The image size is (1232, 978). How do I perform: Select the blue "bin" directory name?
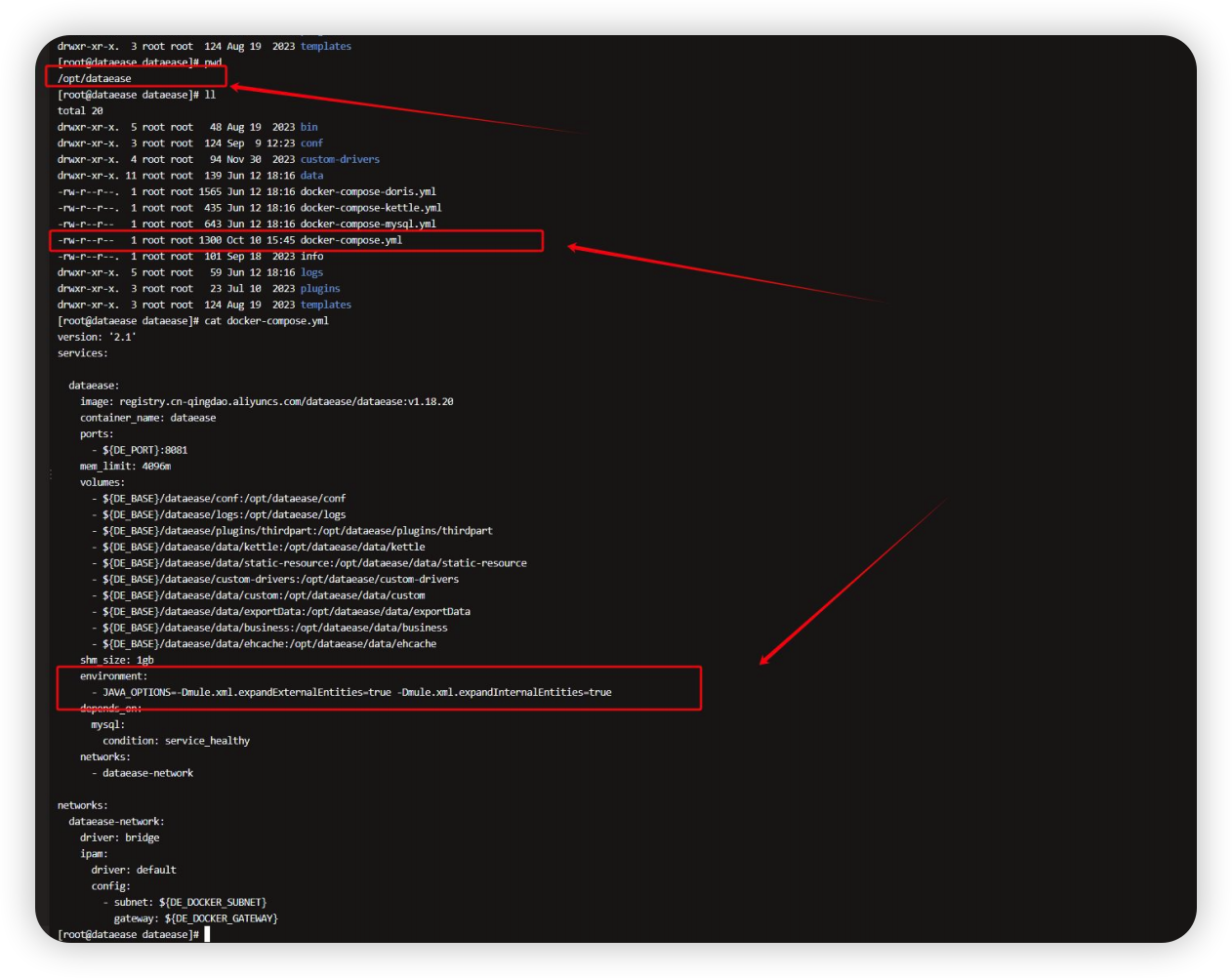308,127
